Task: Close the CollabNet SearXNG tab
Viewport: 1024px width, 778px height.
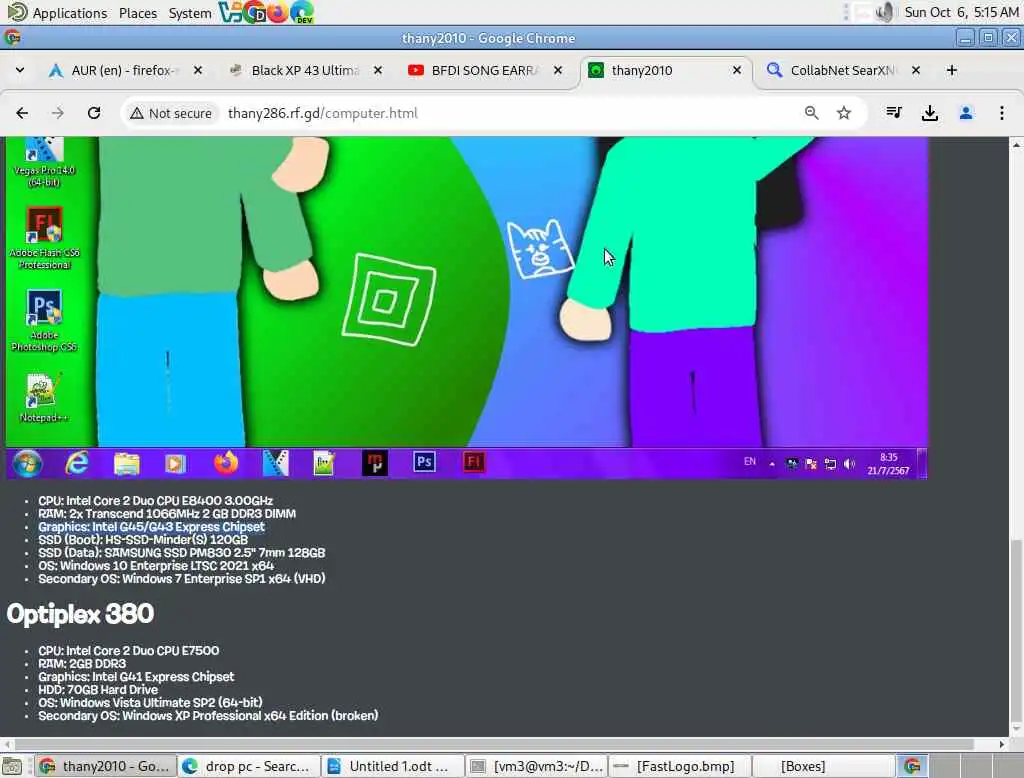Action: tap(916, 70)
